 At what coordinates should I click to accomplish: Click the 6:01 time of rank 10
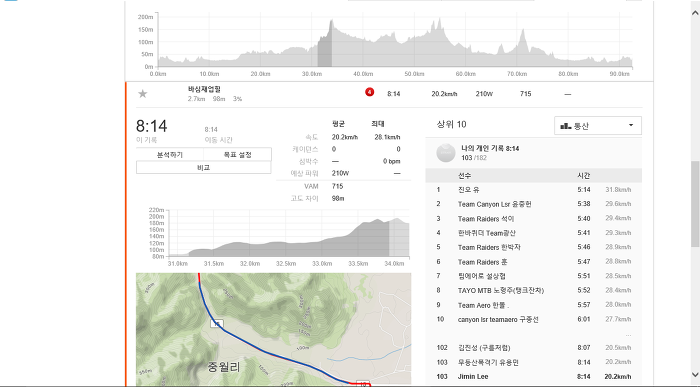pyautogui.click(x=583, y=320)
